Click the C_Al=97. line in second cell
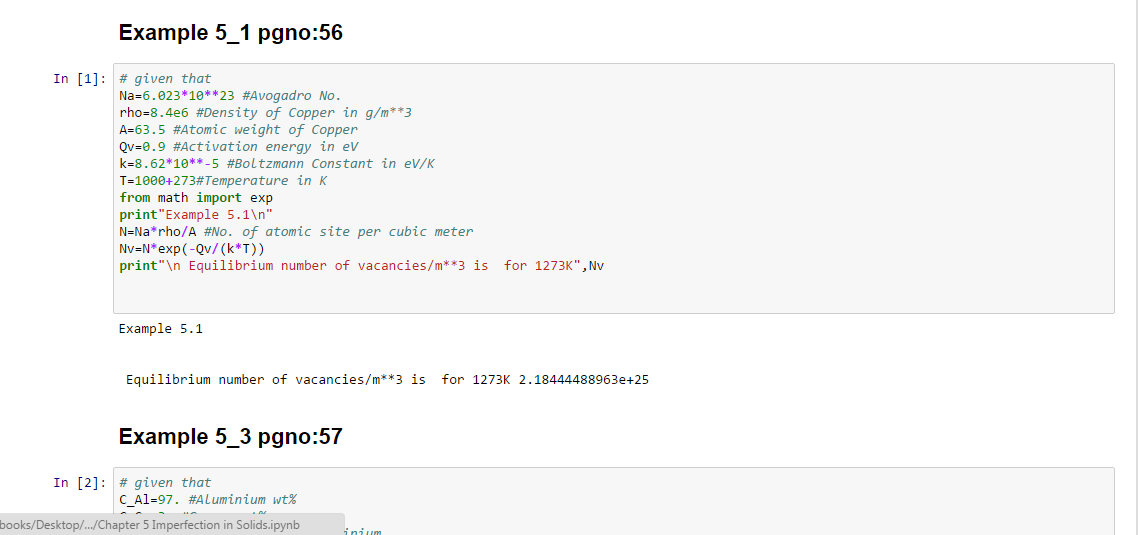Viewport: 1138px width, 535px height. click(214, 500)
